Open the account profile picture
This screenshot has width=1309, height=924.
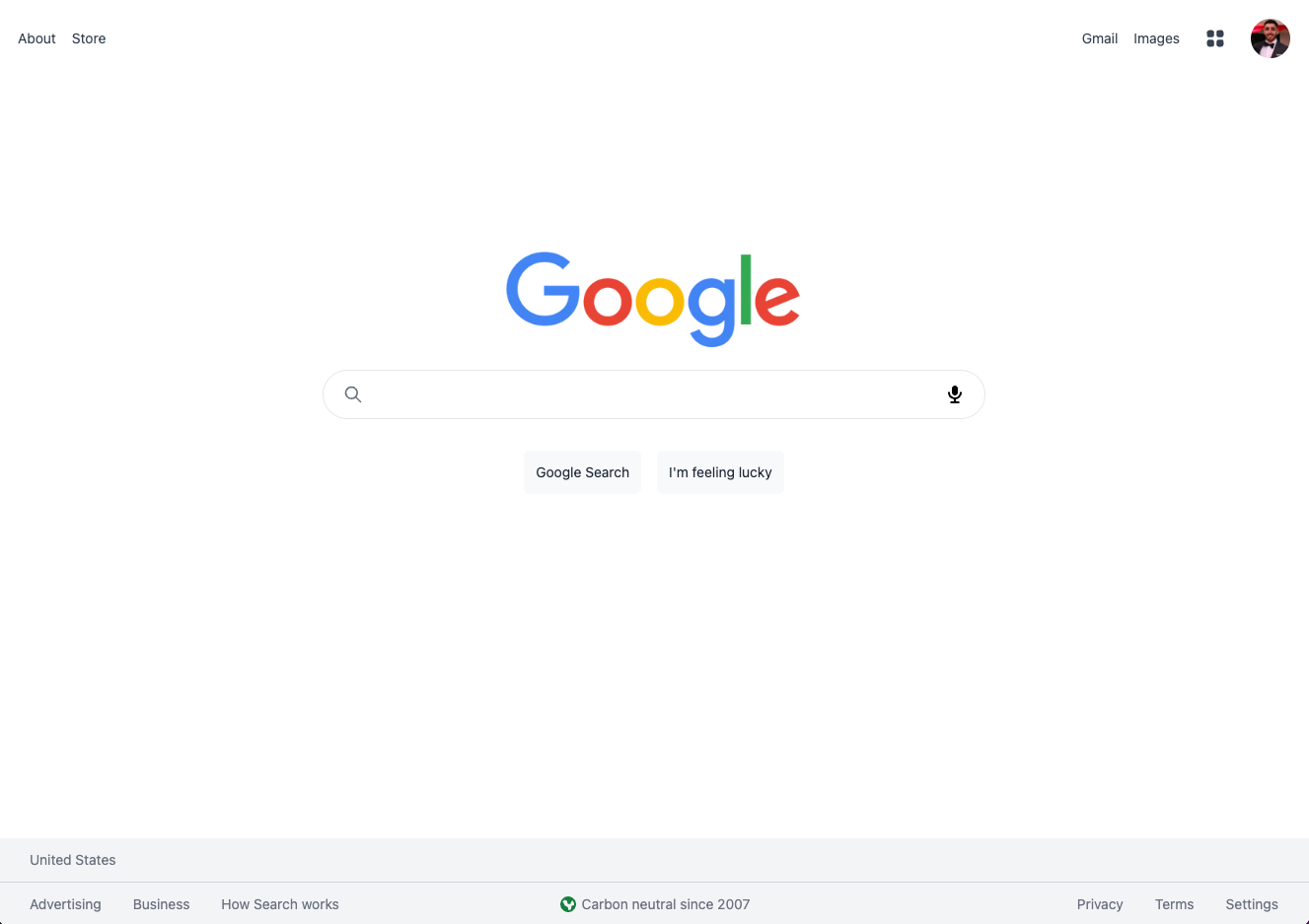coord(1271,38)
